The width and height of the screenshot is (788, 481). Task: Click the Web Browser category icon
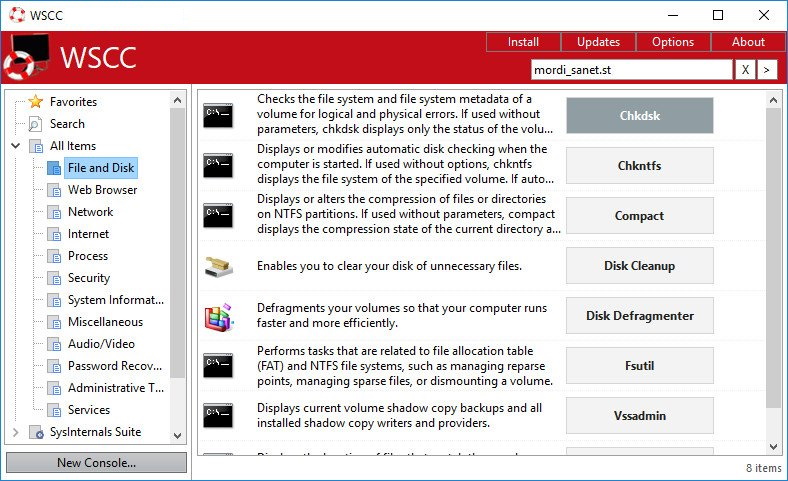point(54,190)
